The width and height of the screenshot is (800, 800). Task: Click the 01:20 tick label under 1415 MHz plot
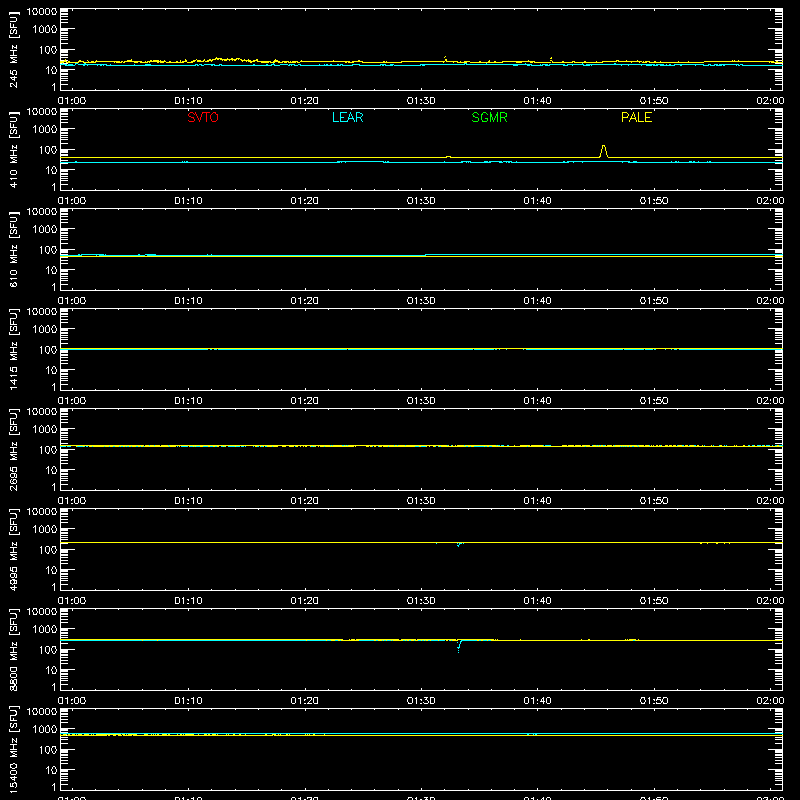point(305,401)
